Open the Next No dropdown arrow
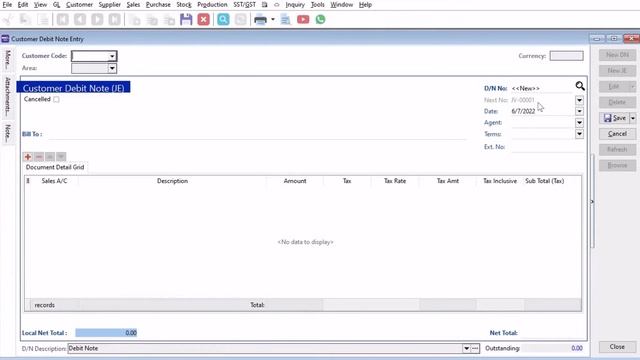 tap(579, 100)
